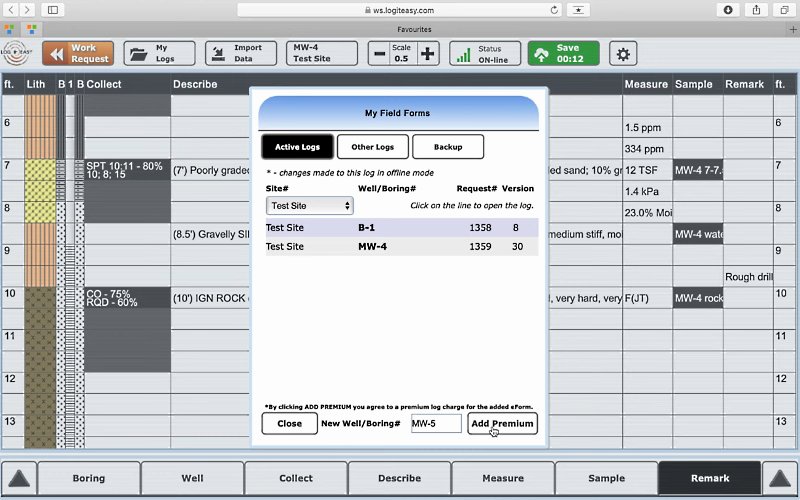Screen dimensions: 800x500
Task: Select the MW-4 rock sample cell
Action: point(698,298)
